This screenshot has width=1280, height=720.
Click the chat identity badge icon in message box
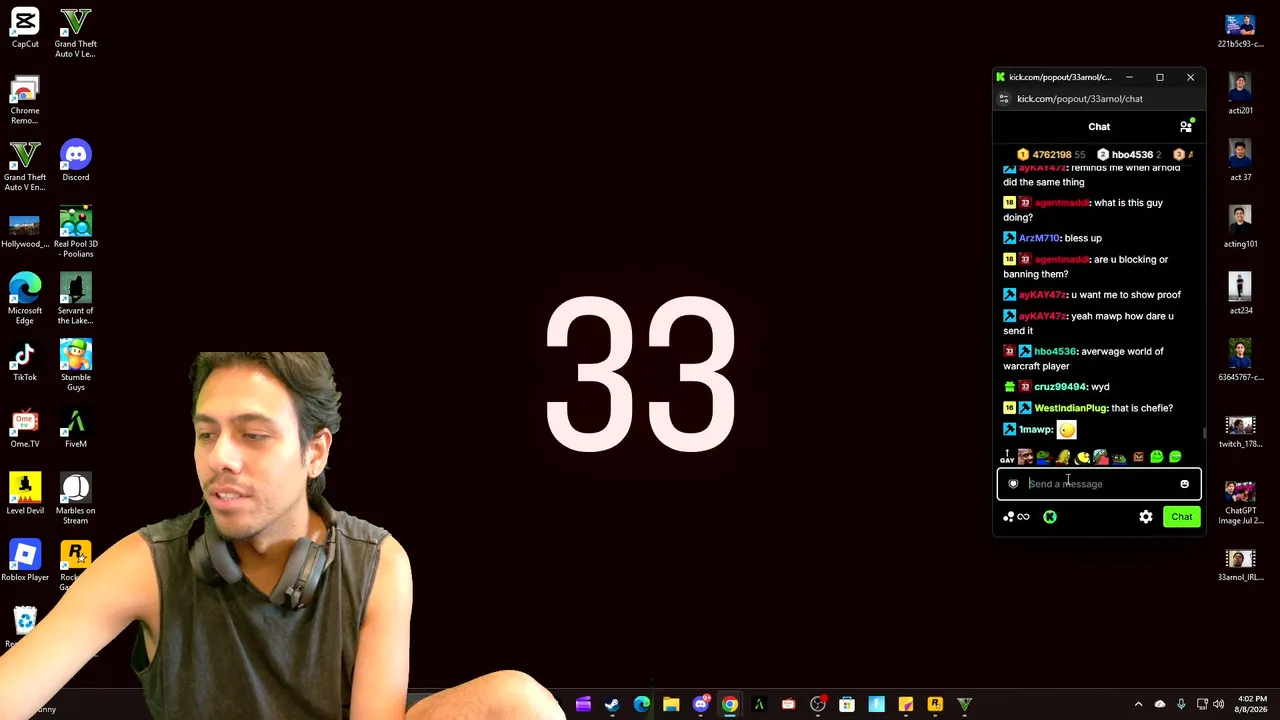[x=1013, y=484]
